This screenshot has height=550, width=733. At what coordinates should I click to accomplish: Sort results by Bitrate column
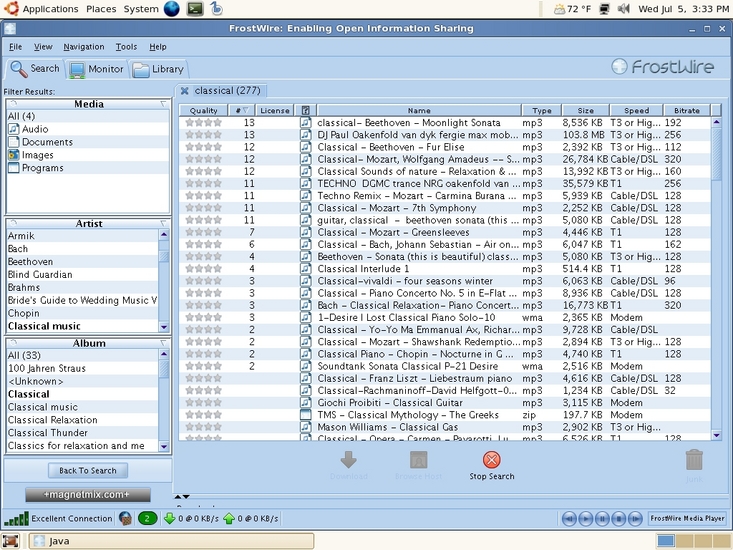pyautogui.click(x=687, y=110)
